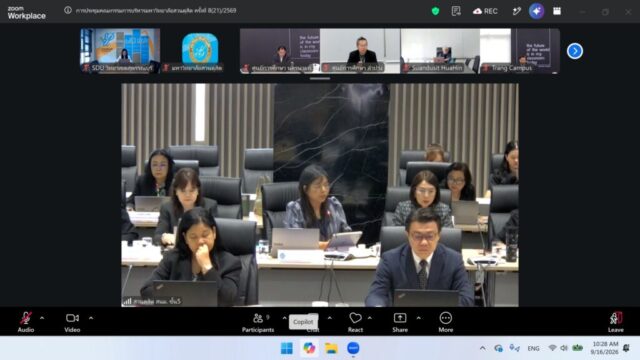
Task: Select the university logo participant thumbnail
Action: (200, 51)
